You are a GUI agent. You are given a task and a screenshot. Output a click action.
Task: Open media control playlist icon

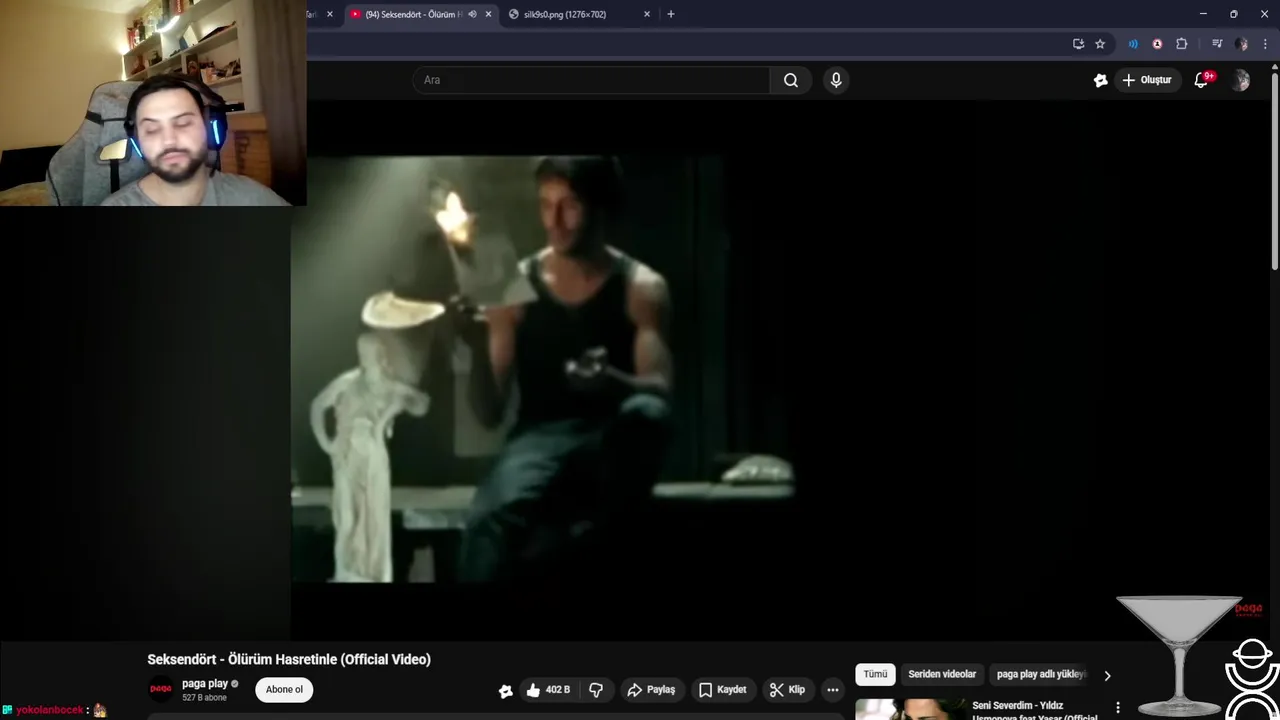point(1217,44)
